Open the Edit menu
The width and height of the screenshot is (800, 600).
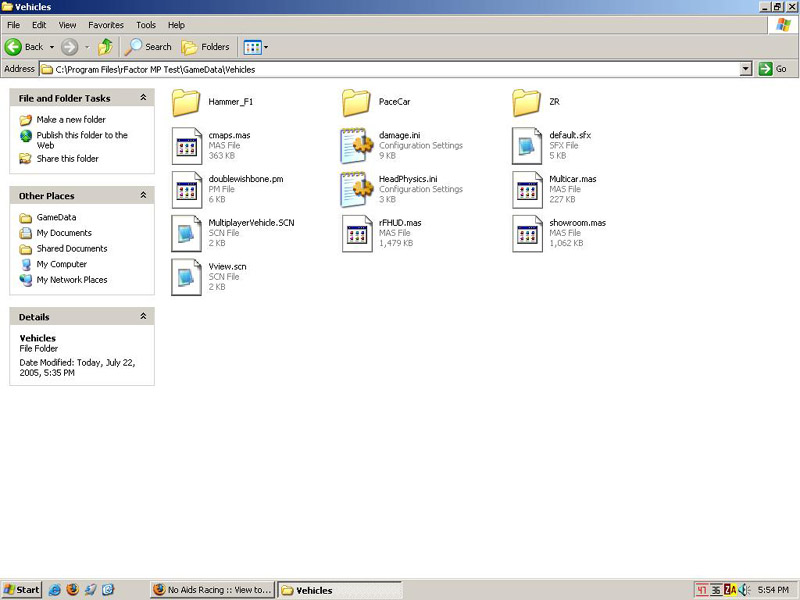coord(39,25)
